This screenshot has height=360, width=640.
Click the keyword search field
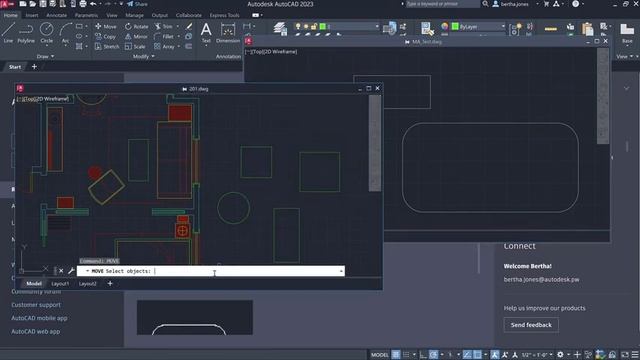point(442,4)
